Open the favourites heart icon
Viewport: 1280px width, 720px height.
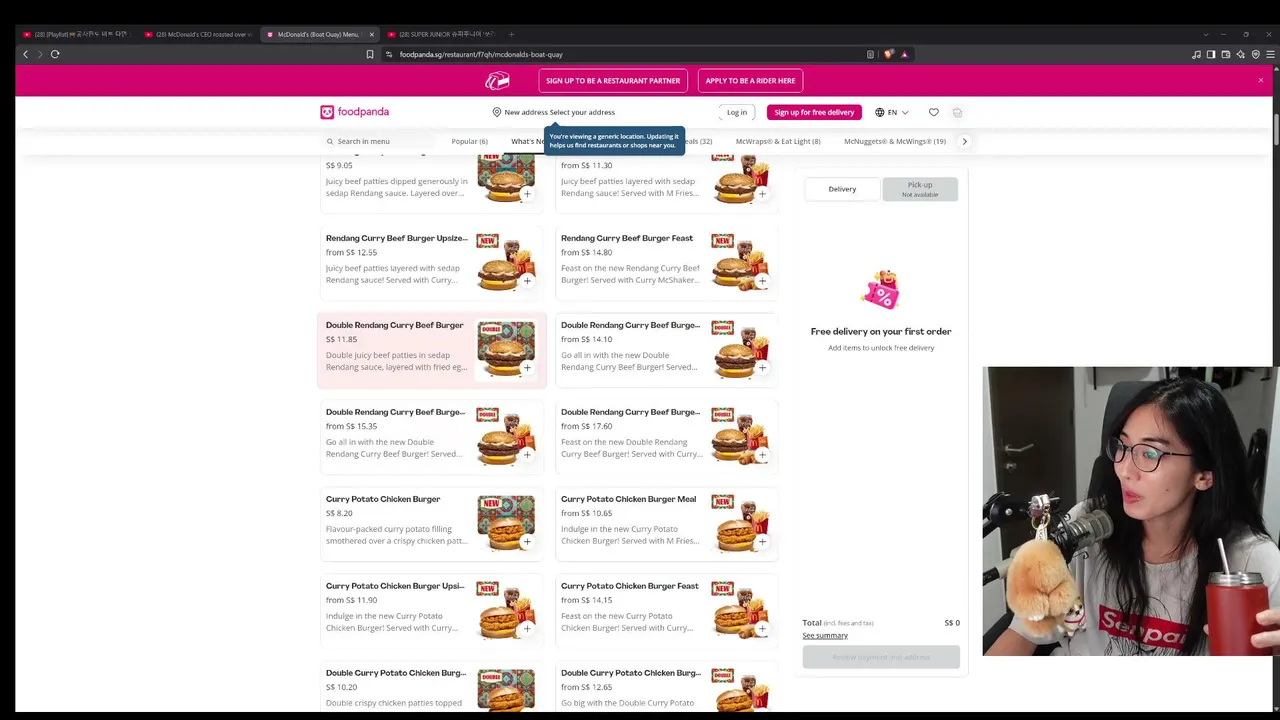coord(934,112)
